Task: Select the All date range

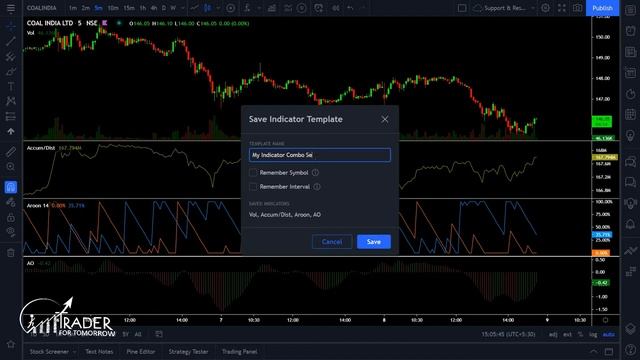Action: (138, 334)
